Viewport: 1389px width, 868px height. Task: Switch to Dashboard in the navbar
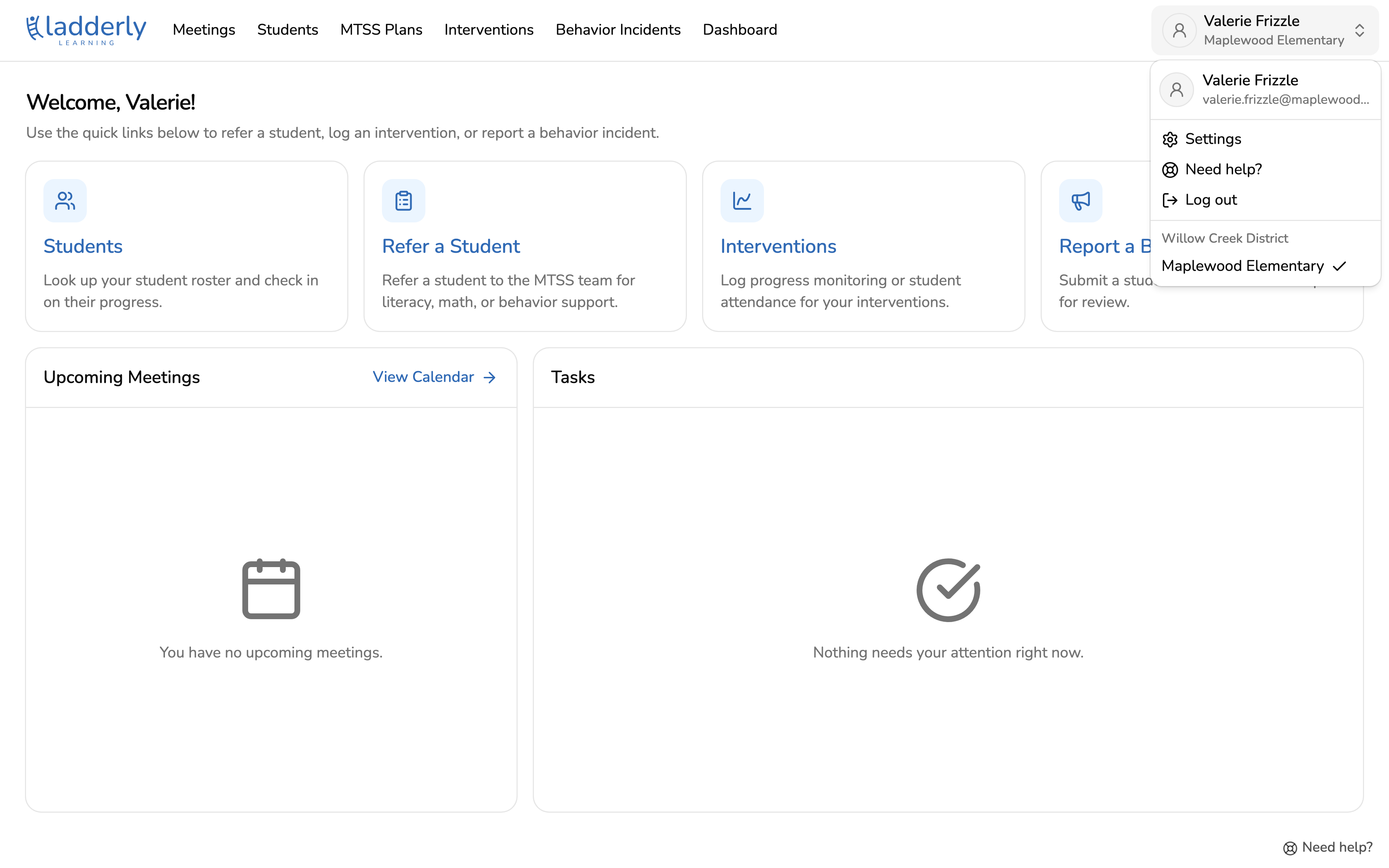[x=740, y=30]
